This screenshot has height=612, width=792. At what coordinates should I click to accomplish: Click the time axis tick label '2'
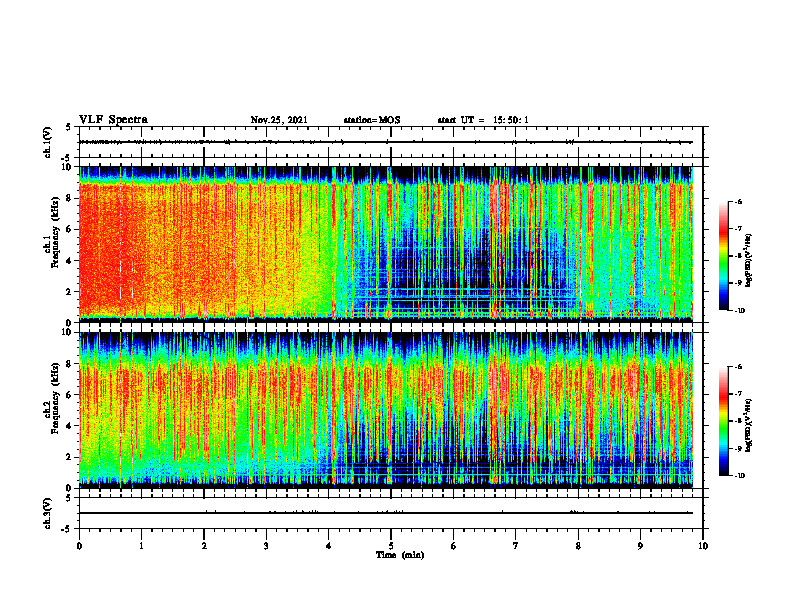pyautogui.click(x=204, y=546)
